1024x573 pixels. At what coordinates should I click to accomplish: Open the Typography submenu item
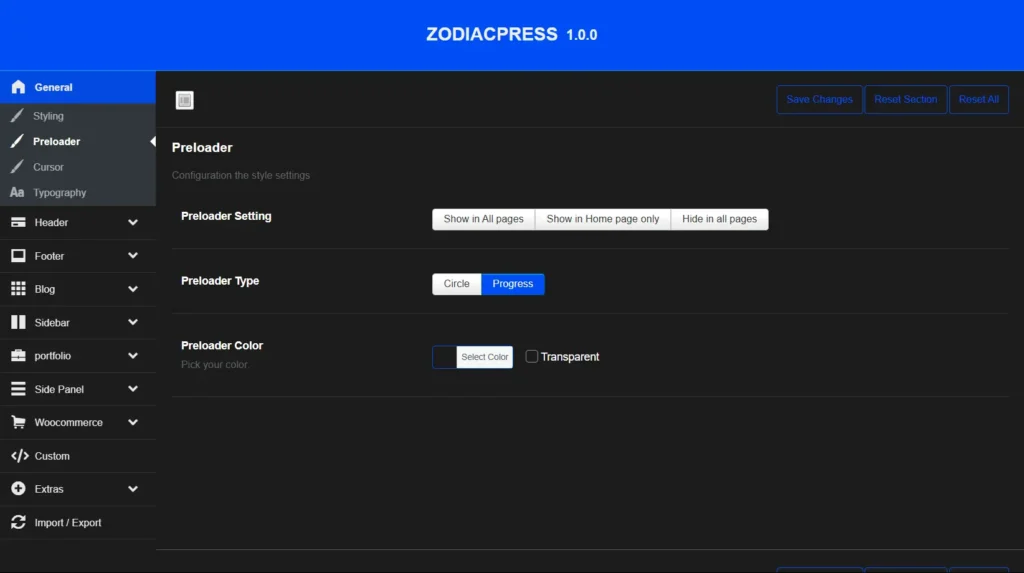click(x=59, y=192)
